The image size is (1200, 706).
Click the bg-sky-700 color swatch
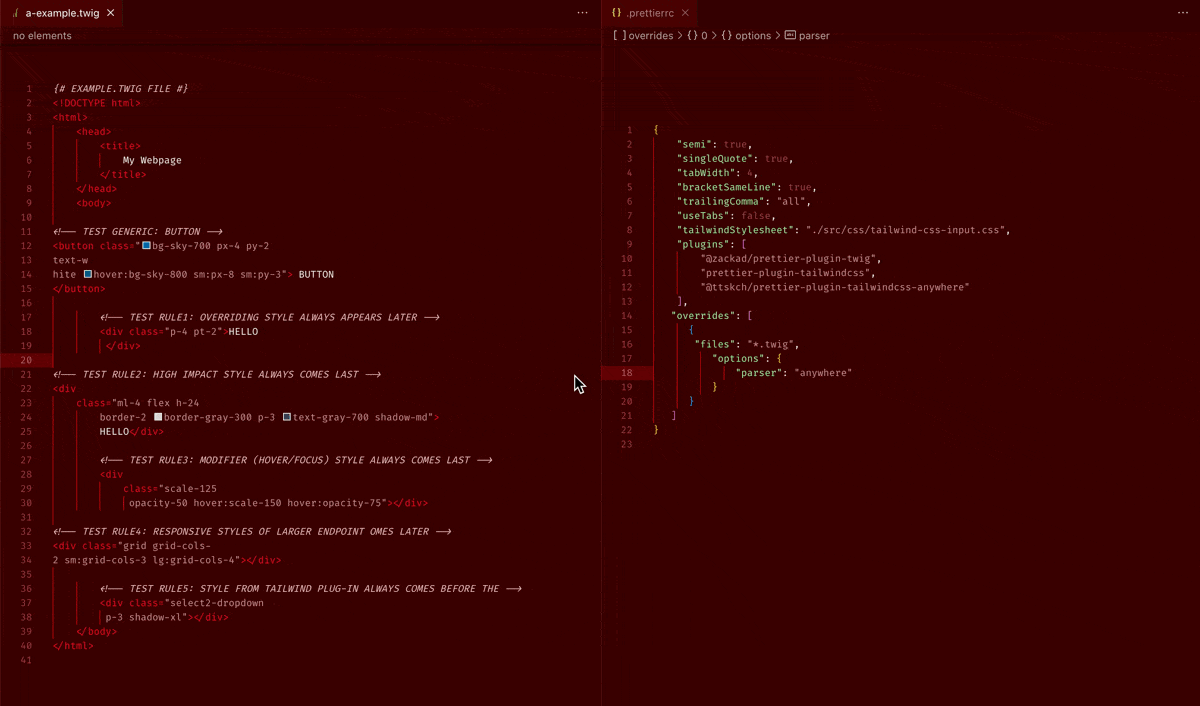pos(146,246)
